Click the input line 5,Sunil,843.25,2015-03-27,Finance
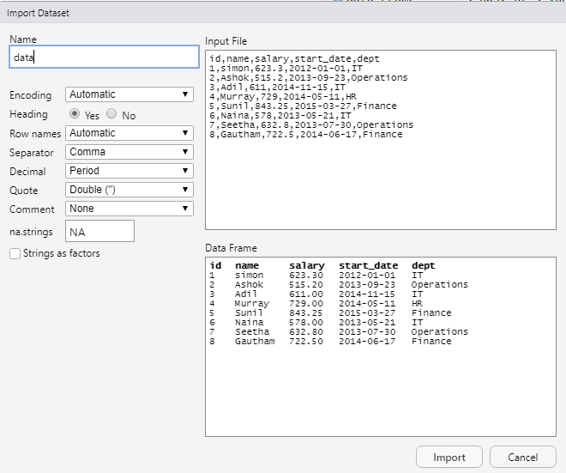The height and width of the screenshot is (473, 566). [303, 106]
